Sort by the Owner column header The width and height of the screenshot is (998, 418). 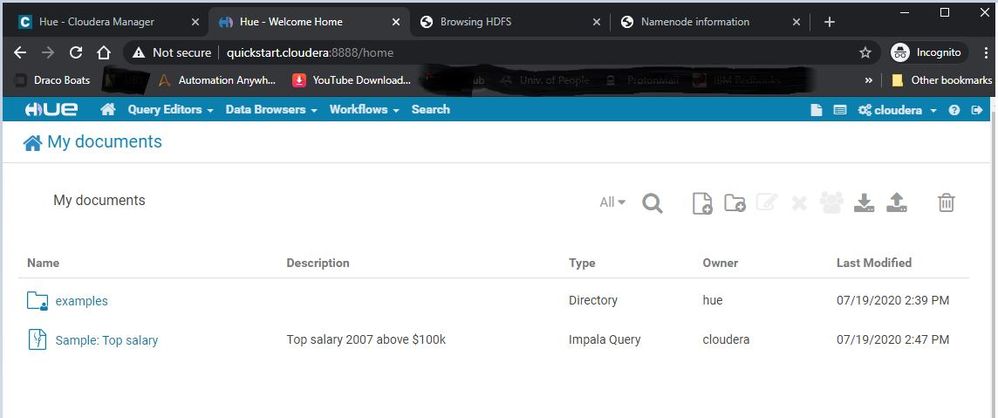(720, 263)
